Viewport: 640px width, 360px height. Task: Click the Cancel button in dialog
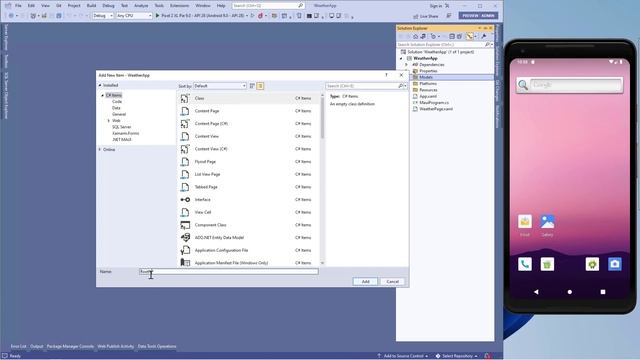click(x=393, y=282)
